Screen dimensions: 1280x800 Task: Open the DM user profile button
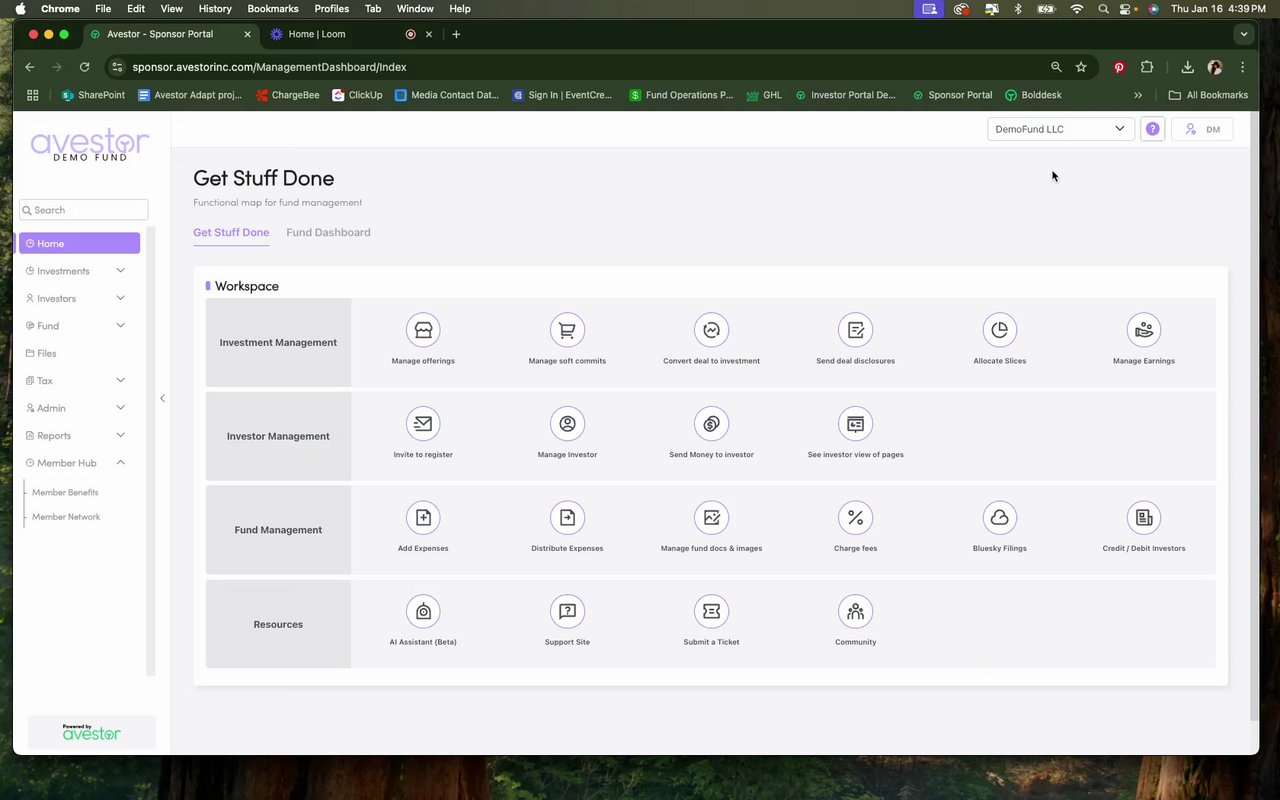pos(1202,129)
